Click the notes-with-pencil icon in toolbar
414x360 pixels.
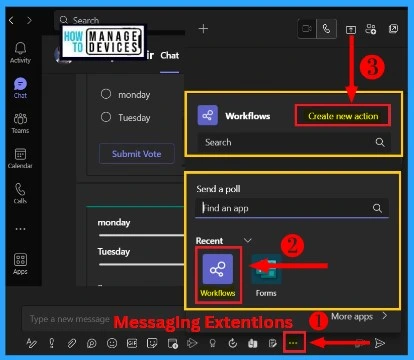[273, 343]
